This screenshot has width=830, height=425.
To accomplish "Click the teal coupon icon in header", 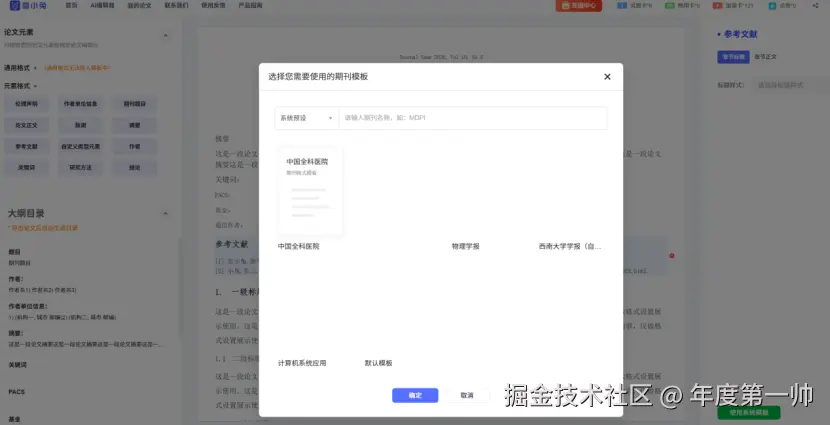I will (x=772, y=6).
